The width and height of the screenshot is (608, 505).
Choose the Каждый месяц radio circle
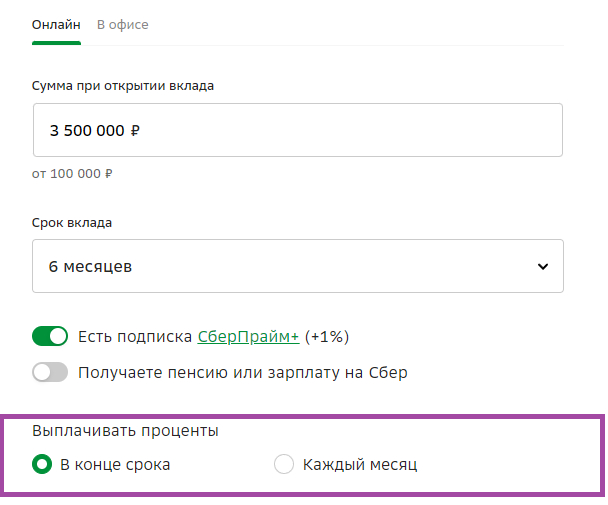pos(284,464)
